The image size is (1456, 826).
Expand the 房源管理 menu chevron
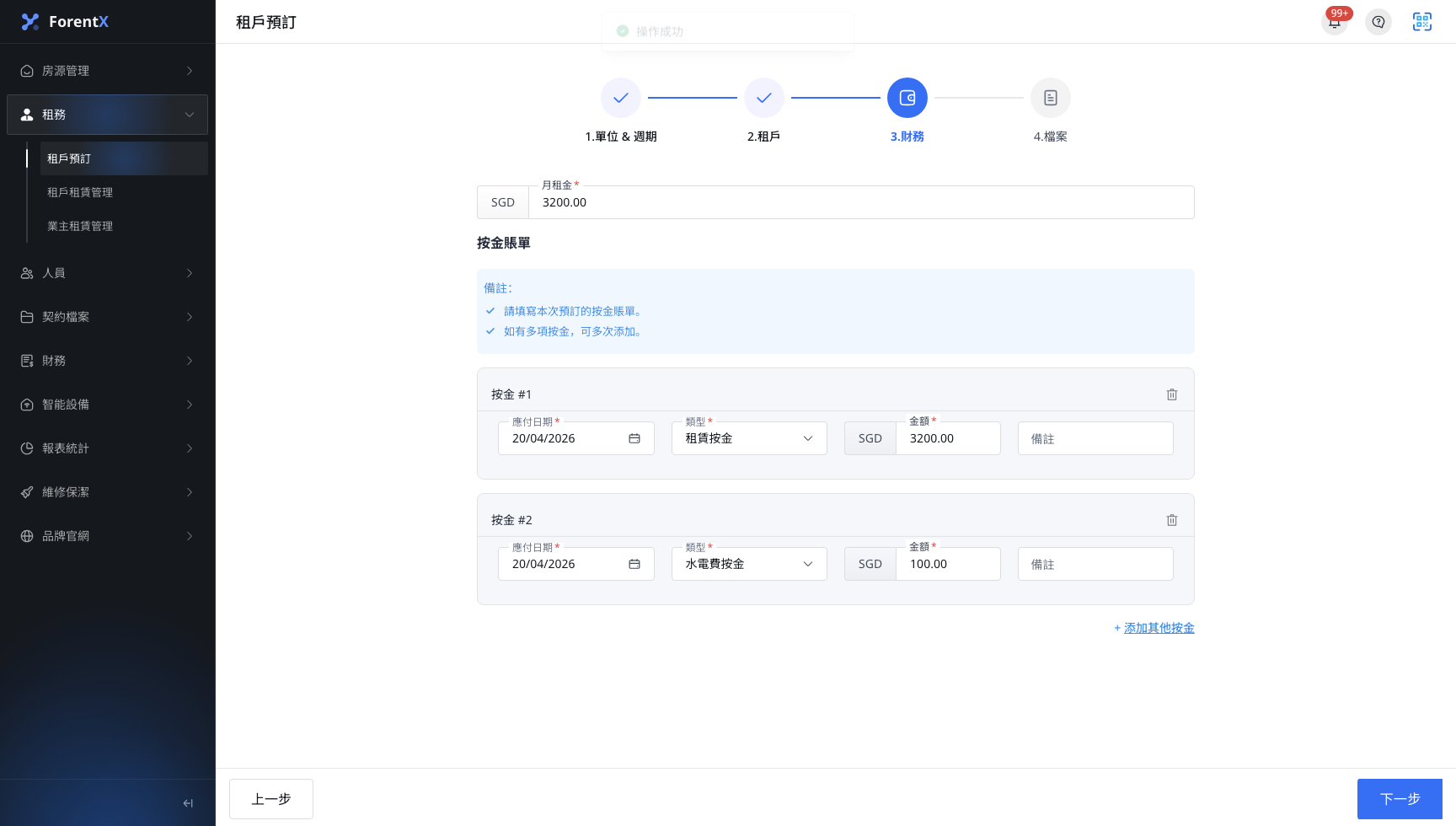pos(190,71)
